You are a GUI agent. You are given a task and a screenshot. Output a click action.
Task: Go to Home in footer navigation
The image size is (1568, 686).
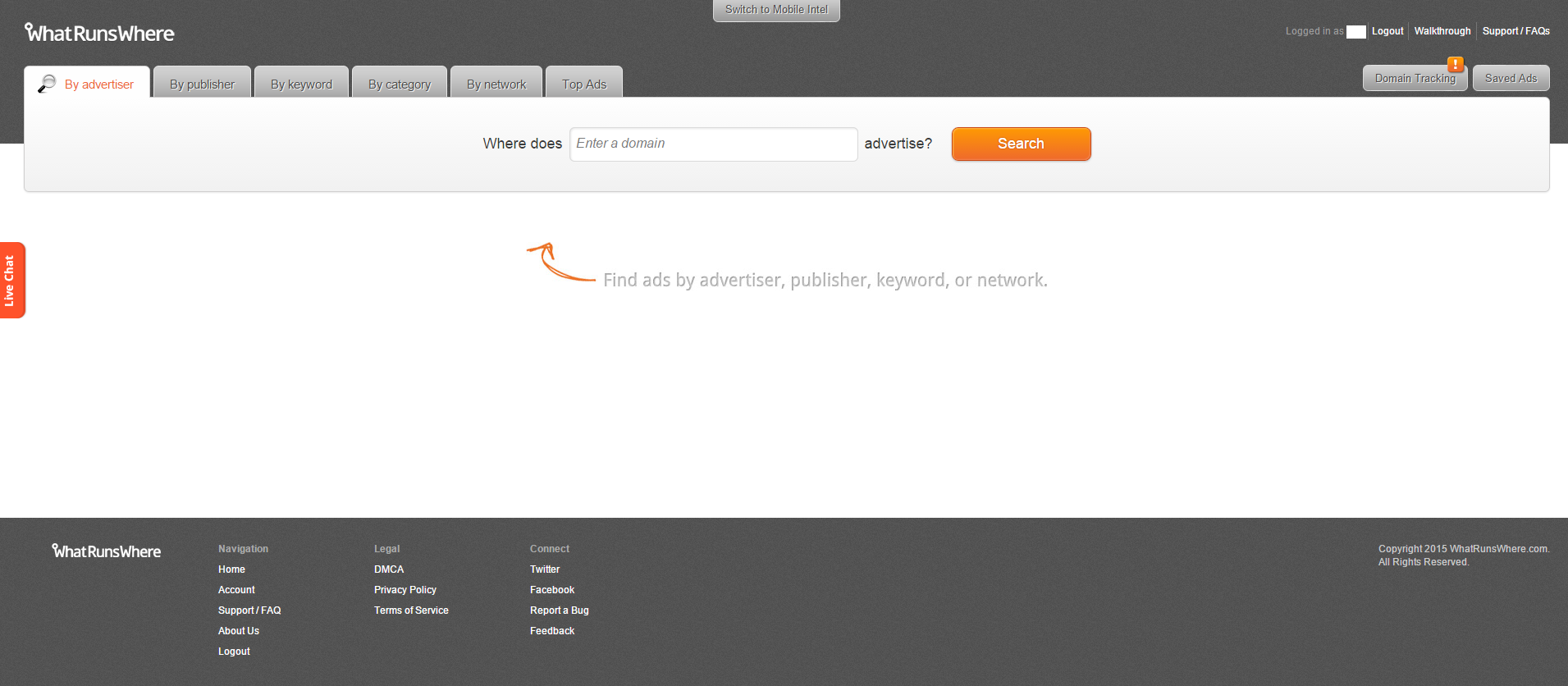click(x=231, y=569)
